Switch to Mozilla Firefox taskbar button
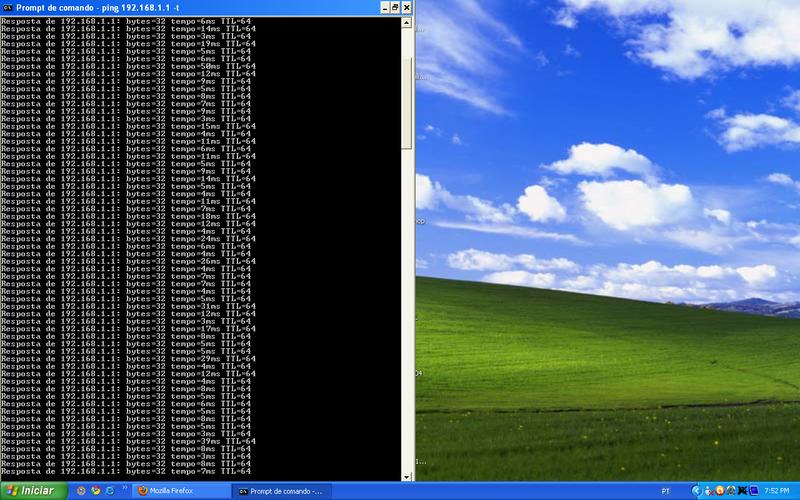 click(x=181, y=491)
